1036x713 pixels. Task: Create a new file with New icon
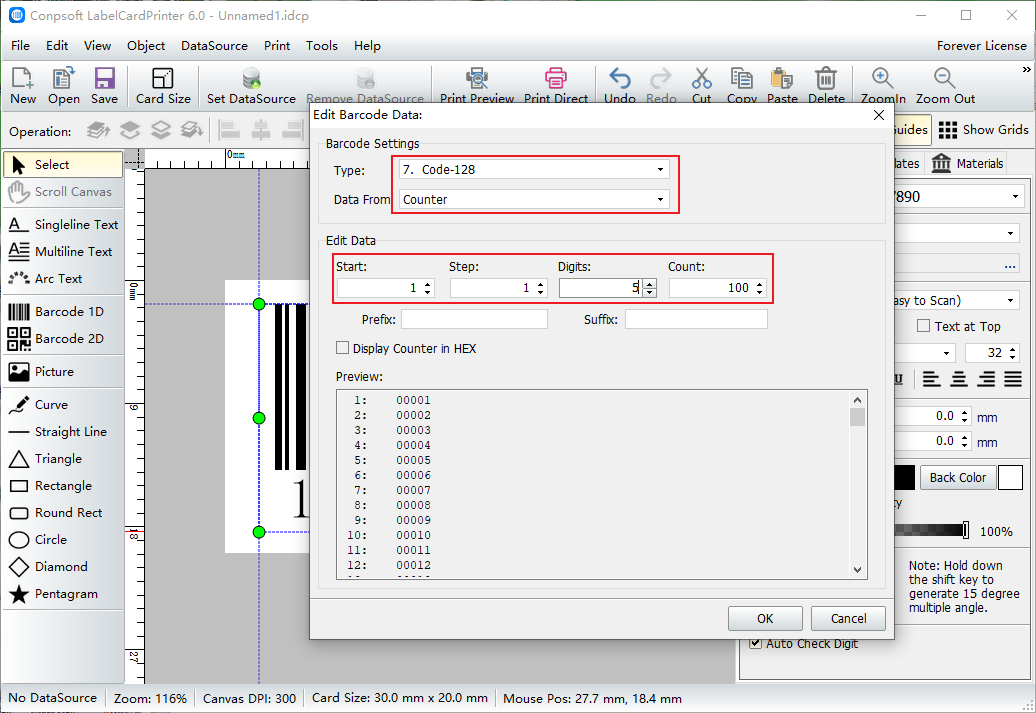click(x=22, y=86)
